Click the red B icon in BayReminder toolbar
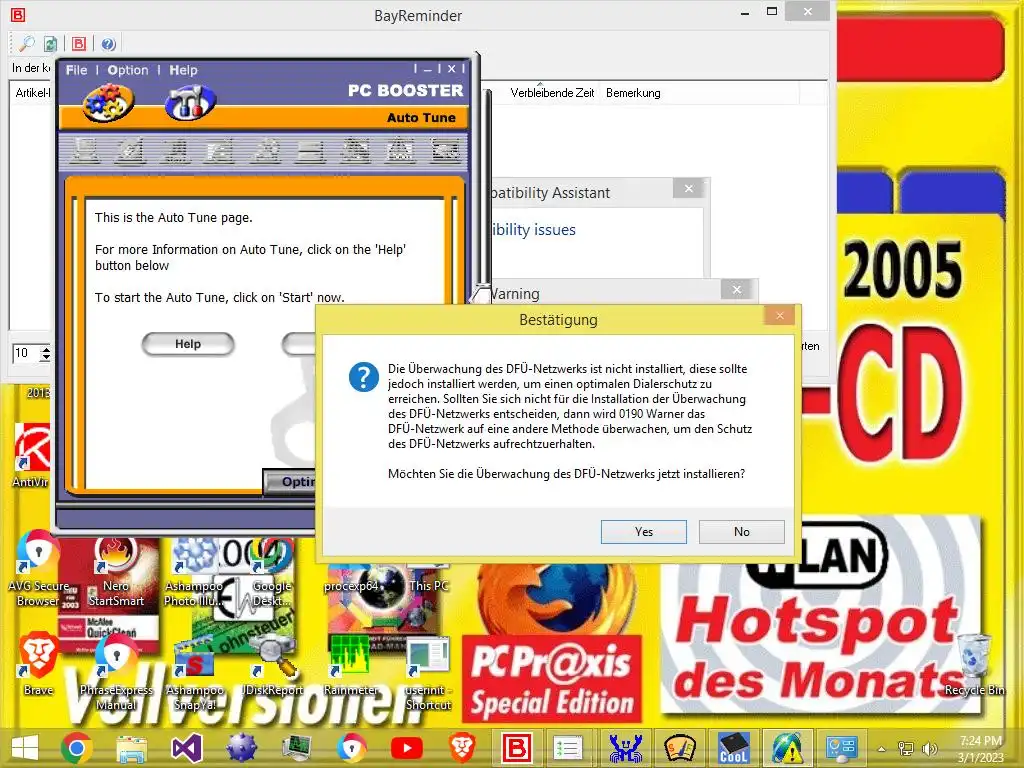The image size is (1024, 768). tap(79, 44)
